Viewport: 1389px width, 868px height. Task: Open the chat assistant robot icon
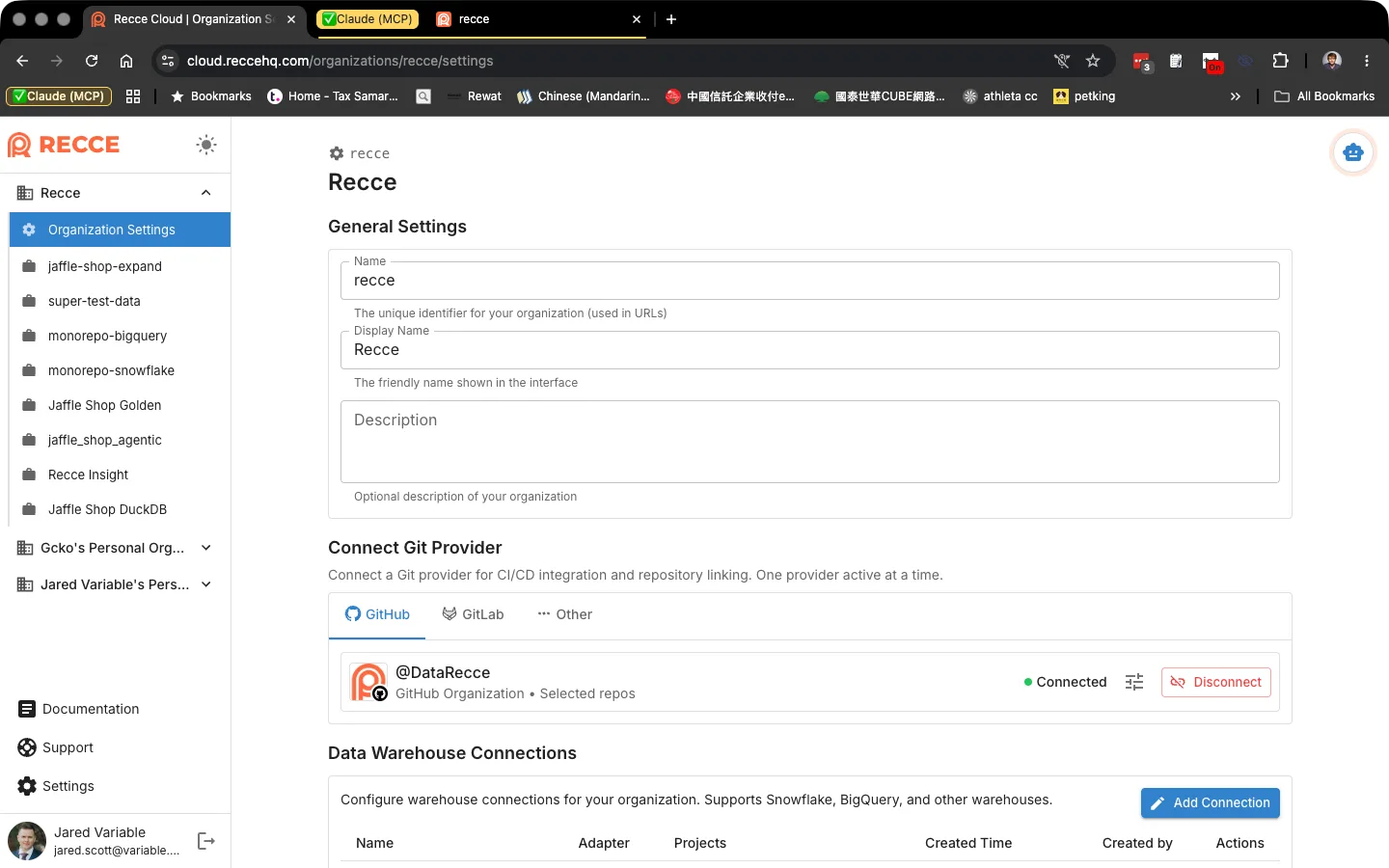coord(1353,152)
